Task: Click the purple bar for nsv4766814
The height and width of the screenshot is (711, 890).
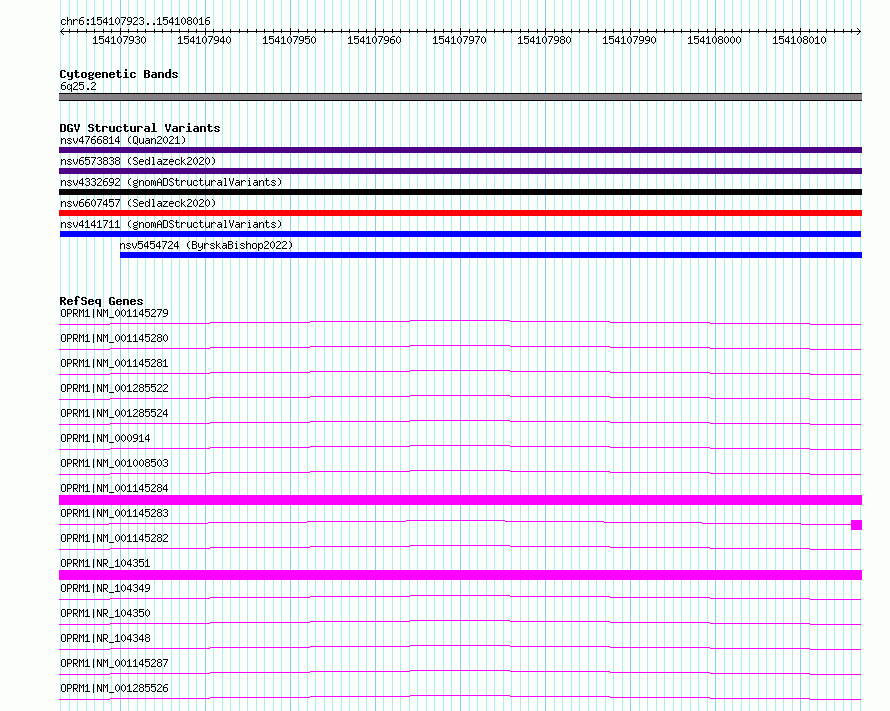Action: (460, 150)
